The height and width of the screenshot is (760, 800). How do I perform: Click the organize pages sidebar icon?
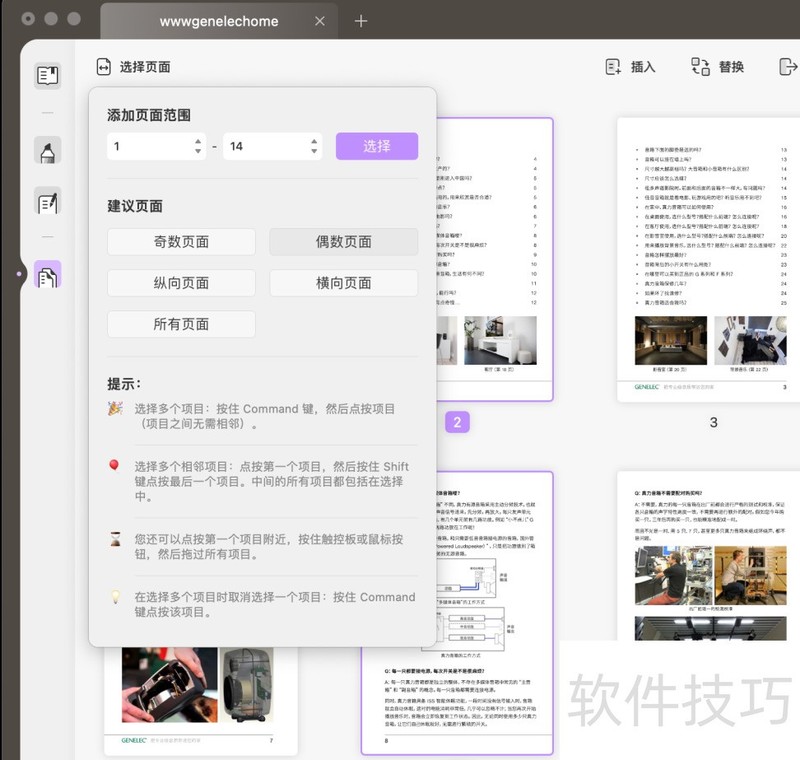[47, 275]
